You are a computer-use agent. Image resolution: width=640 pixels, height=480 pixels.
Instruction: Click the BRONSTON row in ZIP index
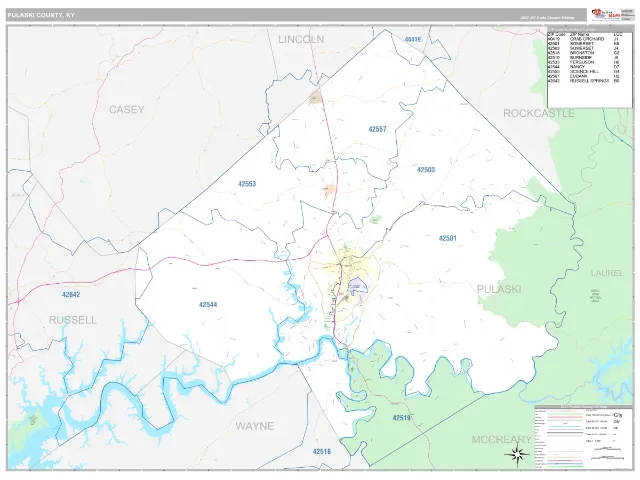coord(585,53)
